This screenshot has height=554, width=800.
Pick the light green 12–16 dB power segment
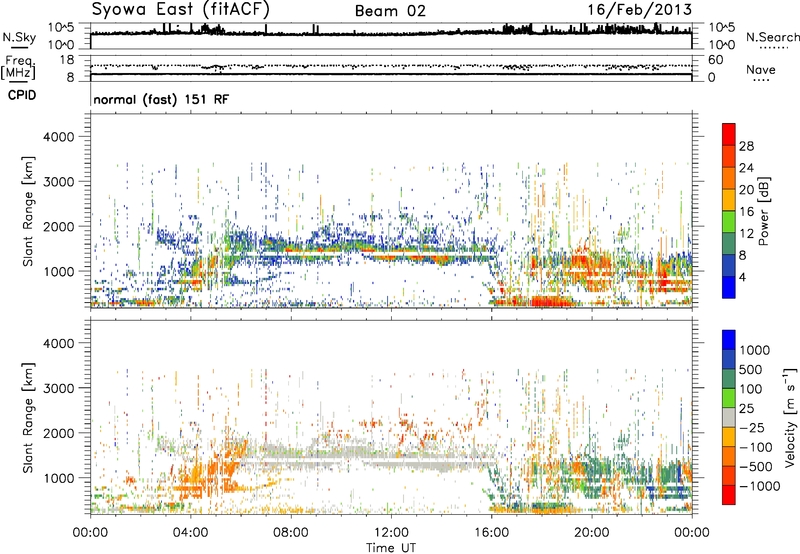(729, 223)
